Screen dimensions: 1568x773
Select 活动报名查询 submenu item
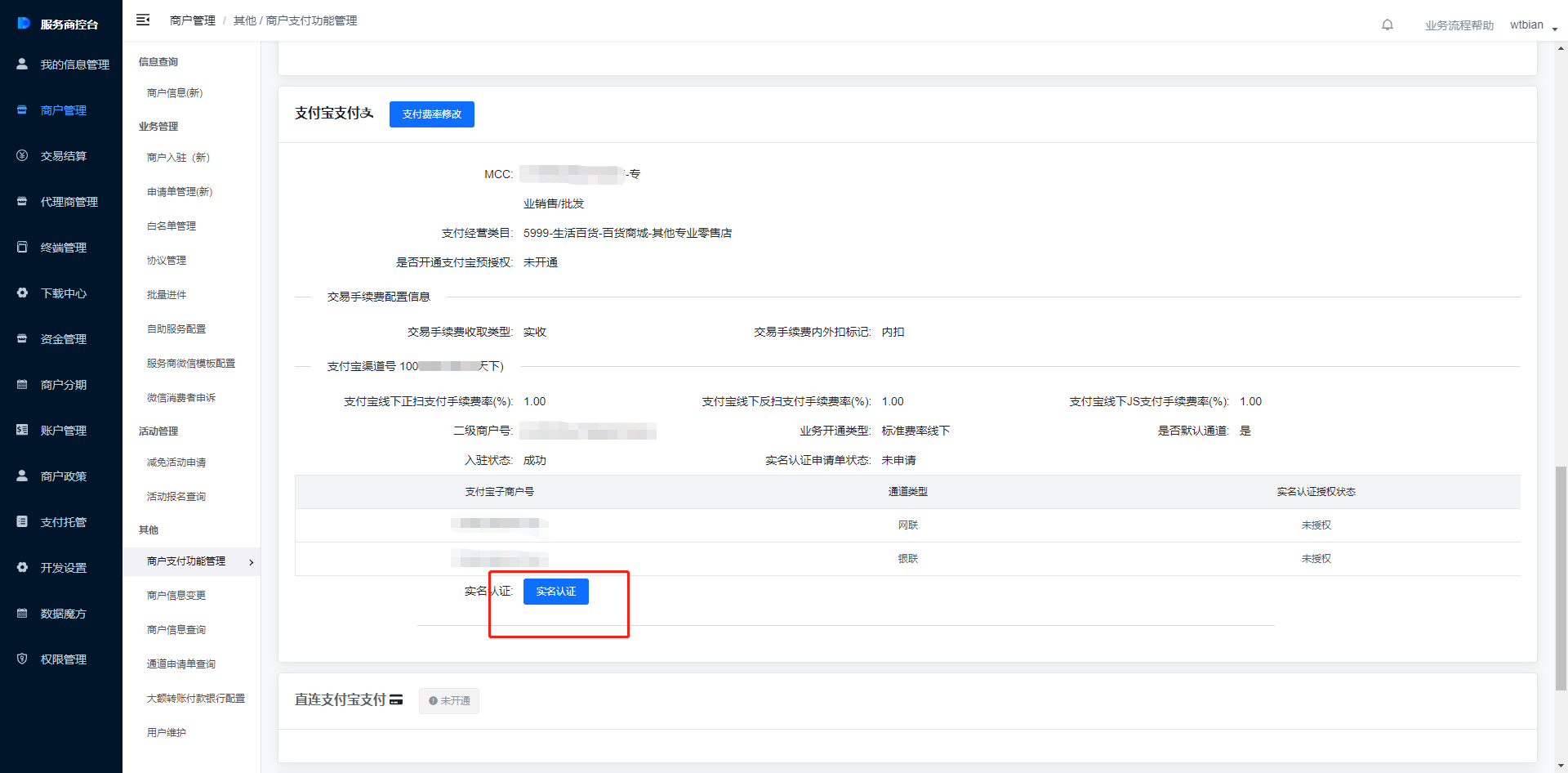[x=176, y=497]
